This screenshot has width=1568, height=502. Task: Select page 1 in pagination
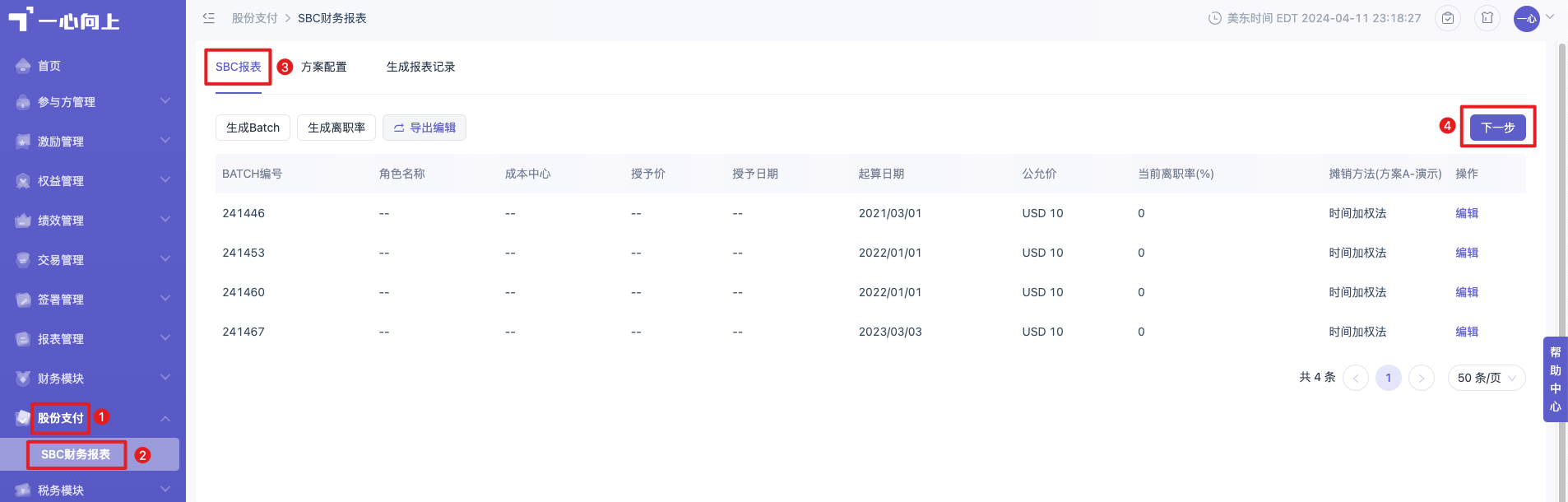(x=1389, y=378)
